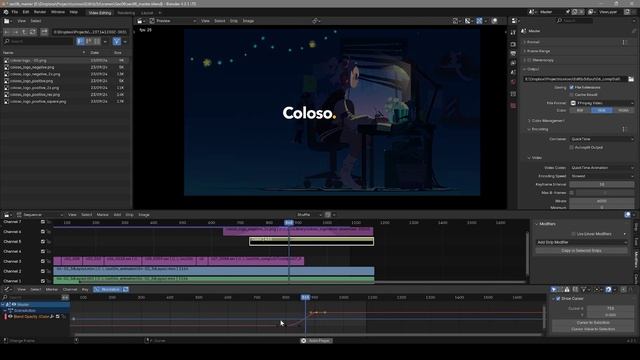Expand the Frame Range panel
This screenshot has width=640, height=360.
point(538,51)
